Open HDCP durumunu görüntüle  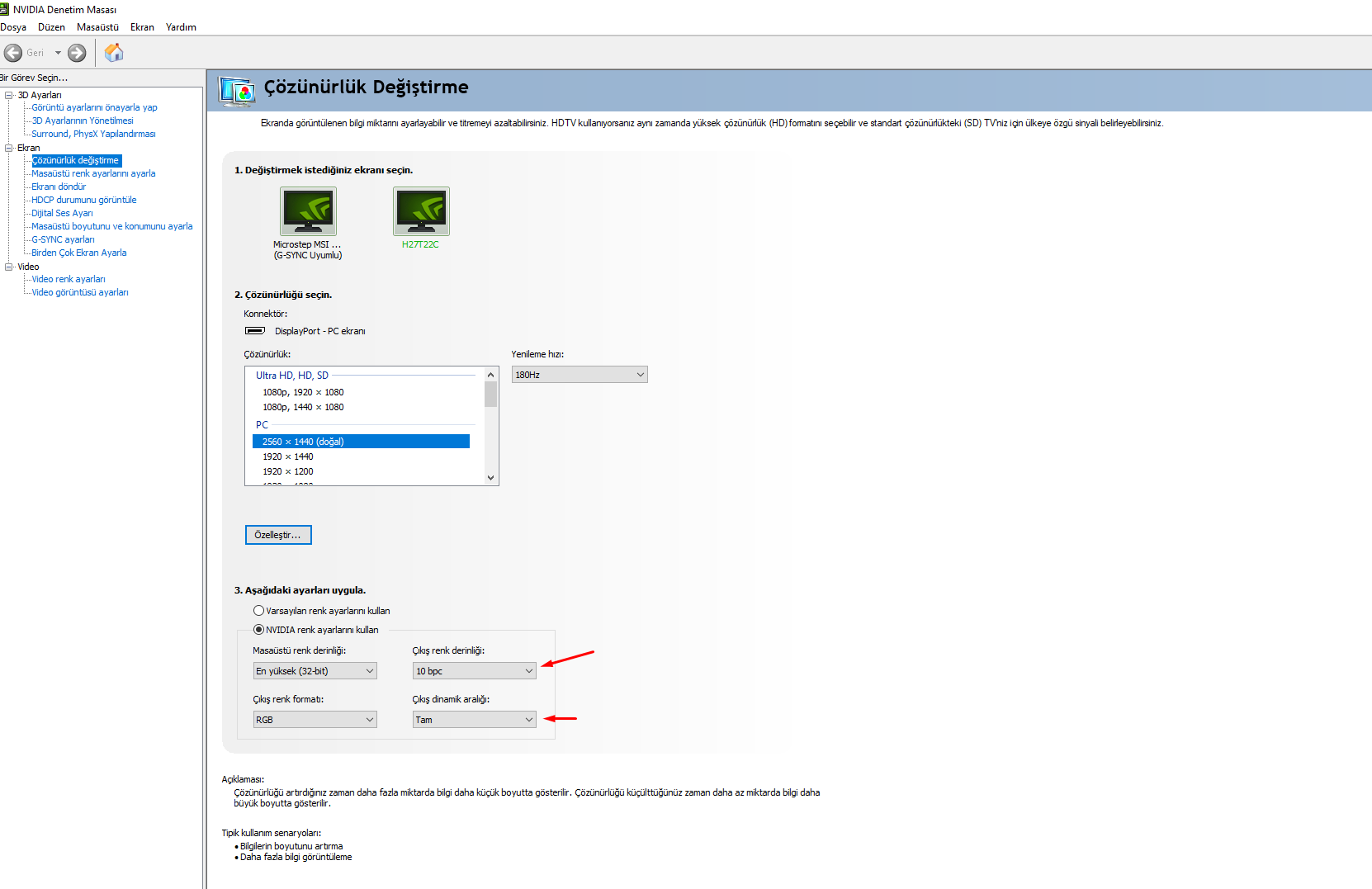pos(84,200)
